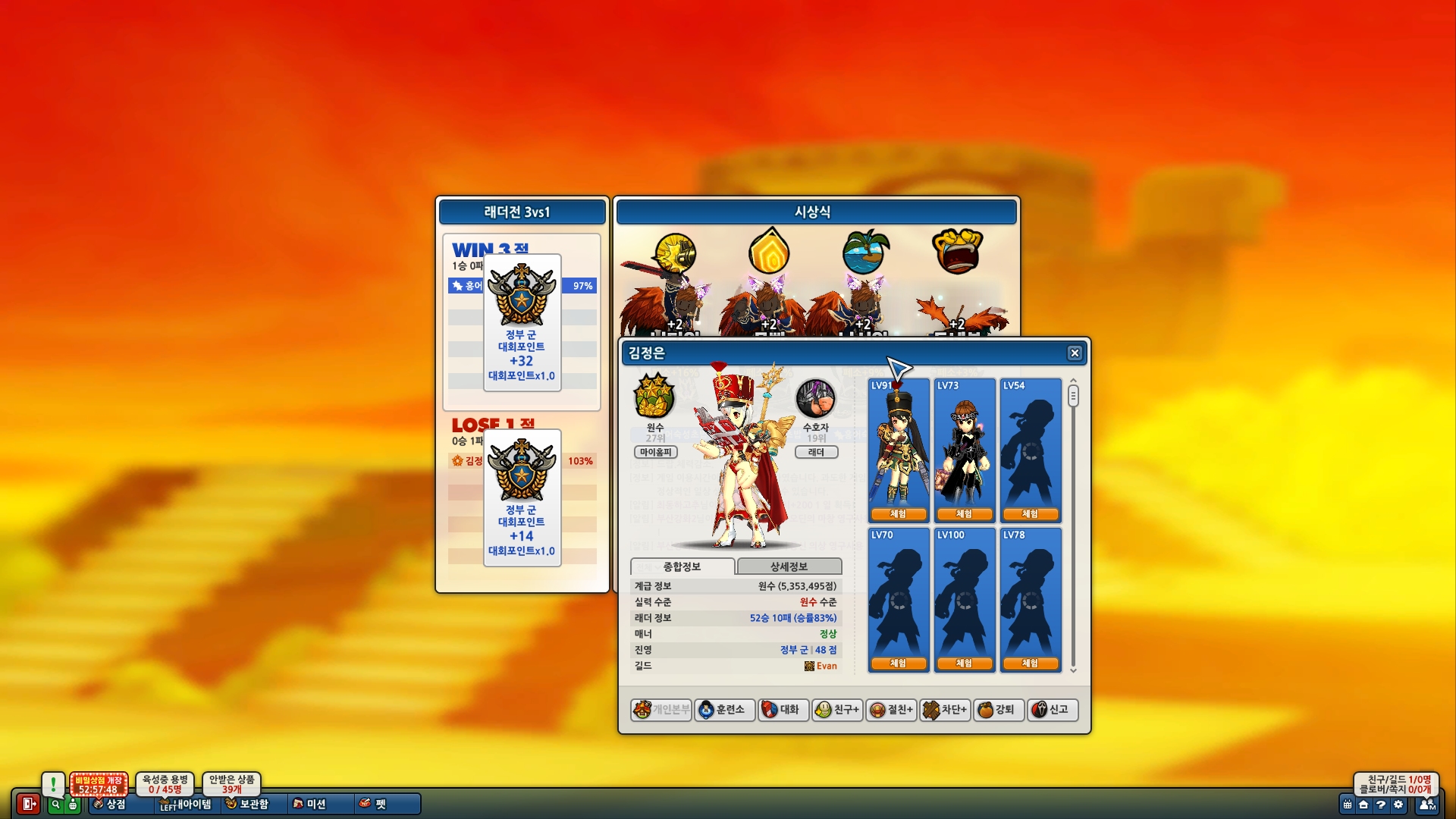Click the home icon in bottom bar
Viewport: 1456px width, 819px height.
[1363, 805]
